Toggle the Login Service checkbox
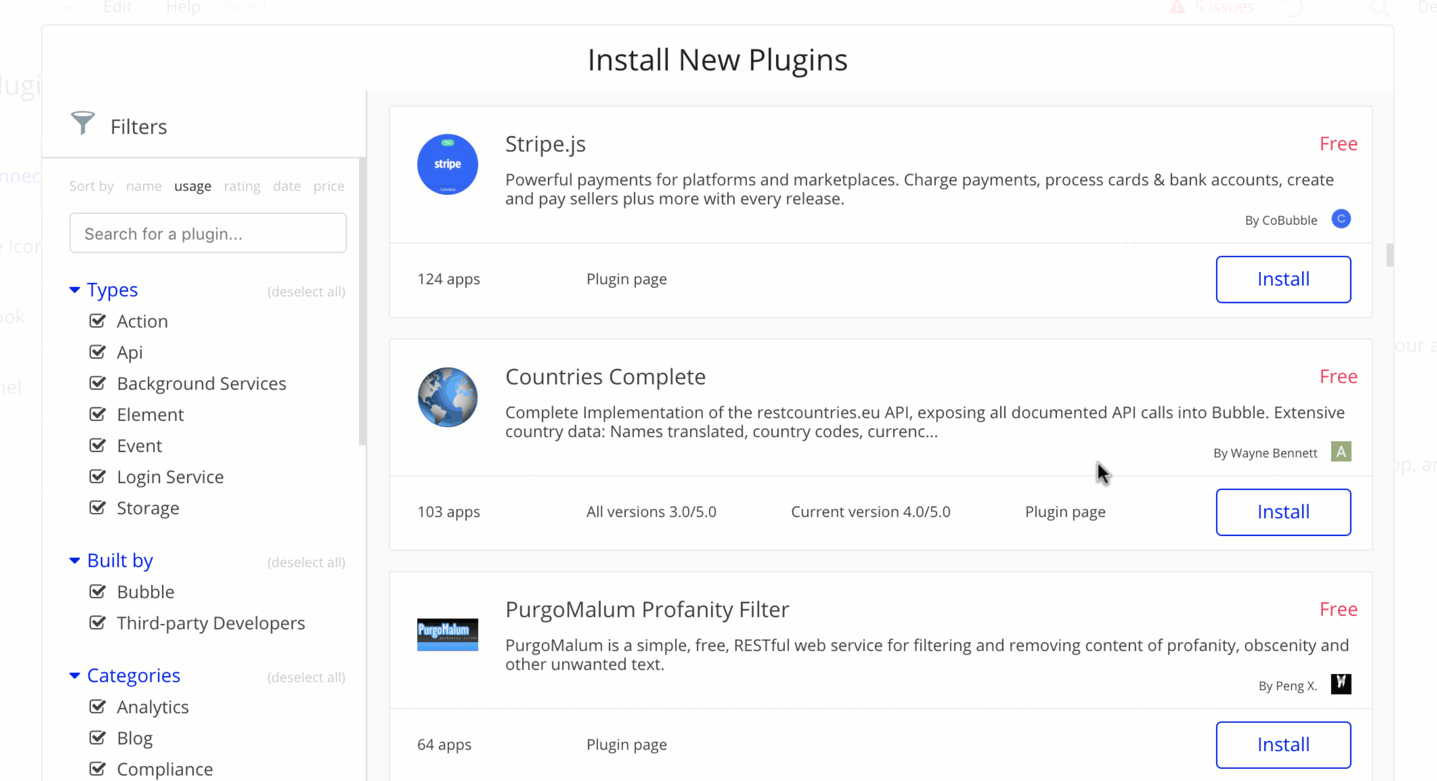The image size is (1437, 781). pos(97,476)
